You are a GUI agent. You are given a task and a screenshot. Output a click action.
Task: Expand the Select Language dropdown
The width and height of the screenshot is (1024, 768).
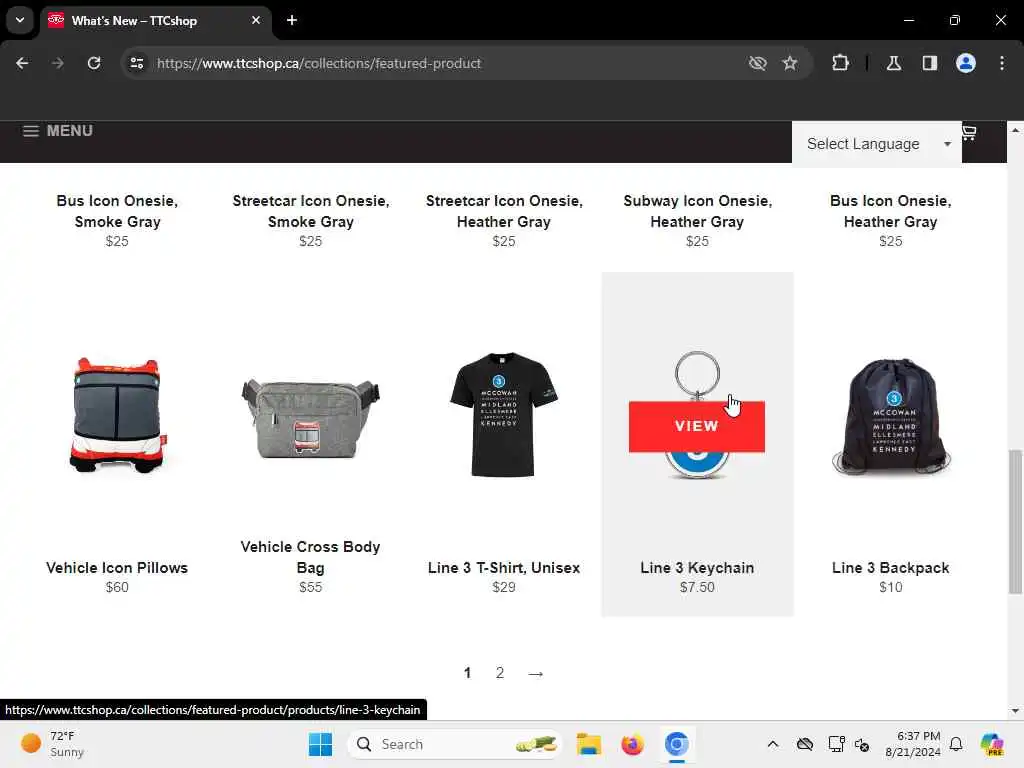[x=876, y=144]
